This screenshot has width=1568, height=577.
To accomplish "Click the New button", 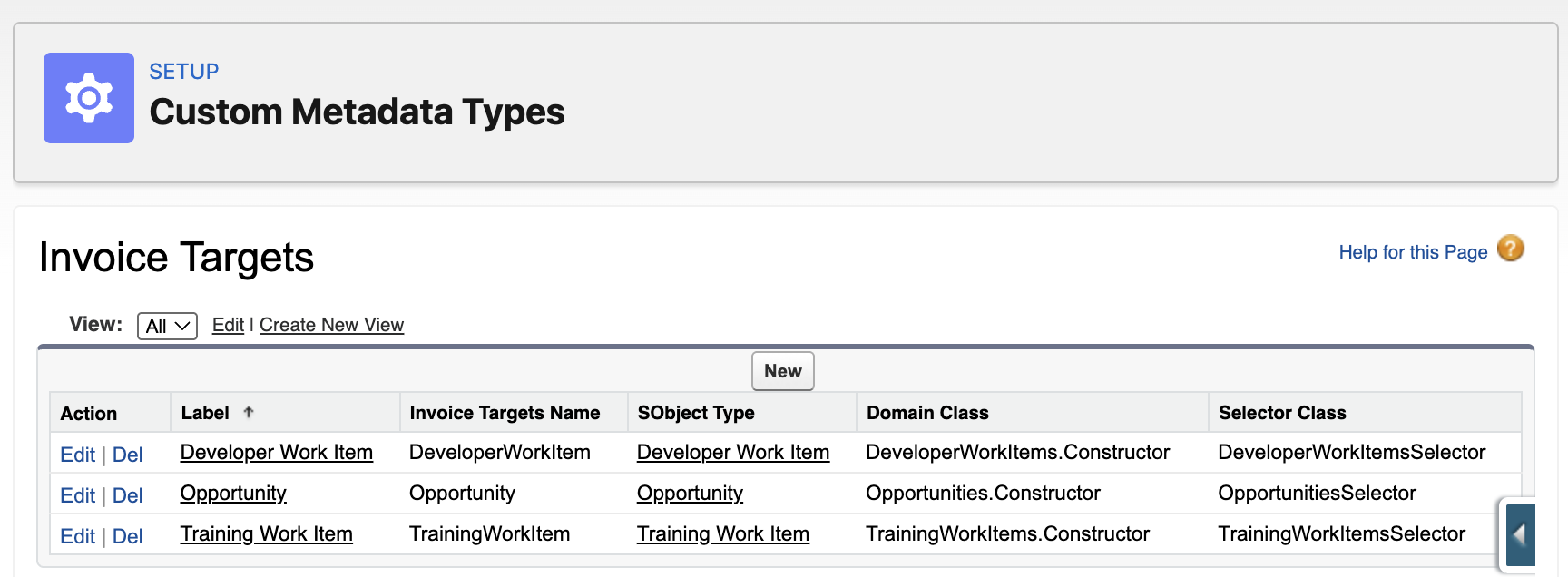I will coord(782,371).
